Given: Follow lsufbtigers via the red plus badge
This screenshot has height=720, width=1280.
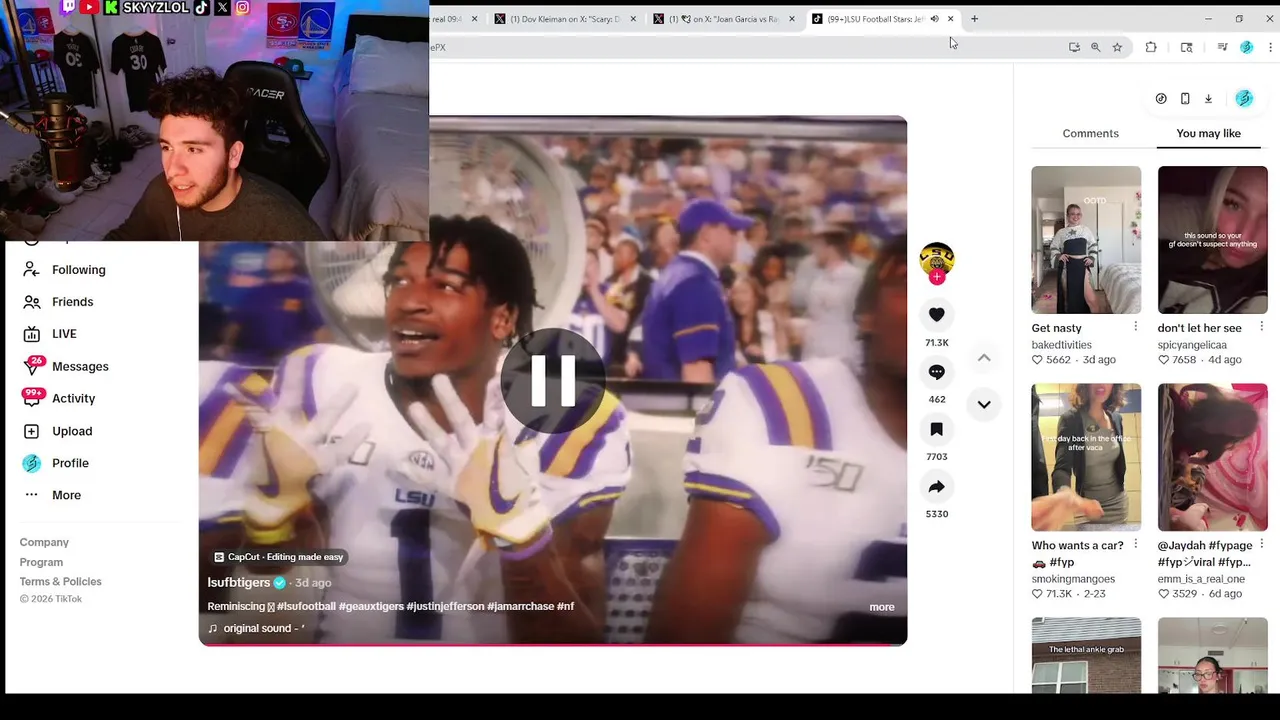Looking at the screenshot, I should [937, 277].
